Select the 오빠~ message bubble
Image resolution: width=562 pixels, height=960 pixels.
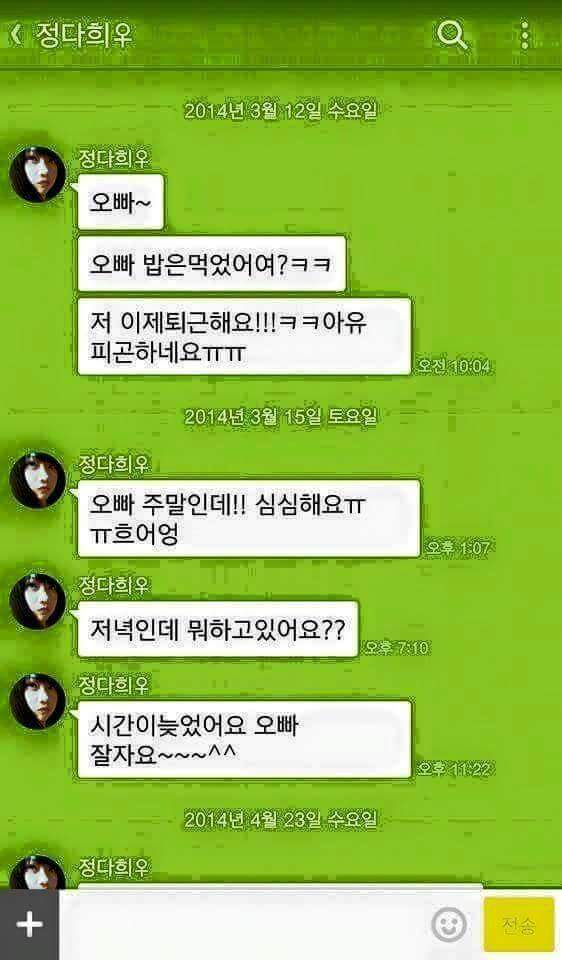pos(121,202)
